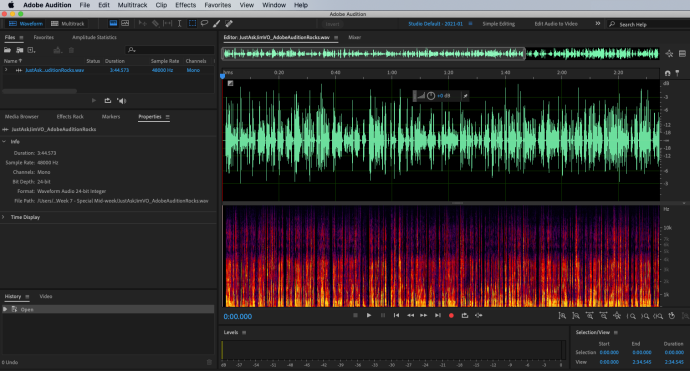Start playback with the Play button
Viewport: 690px width, 371px height.
click(369, 316)
